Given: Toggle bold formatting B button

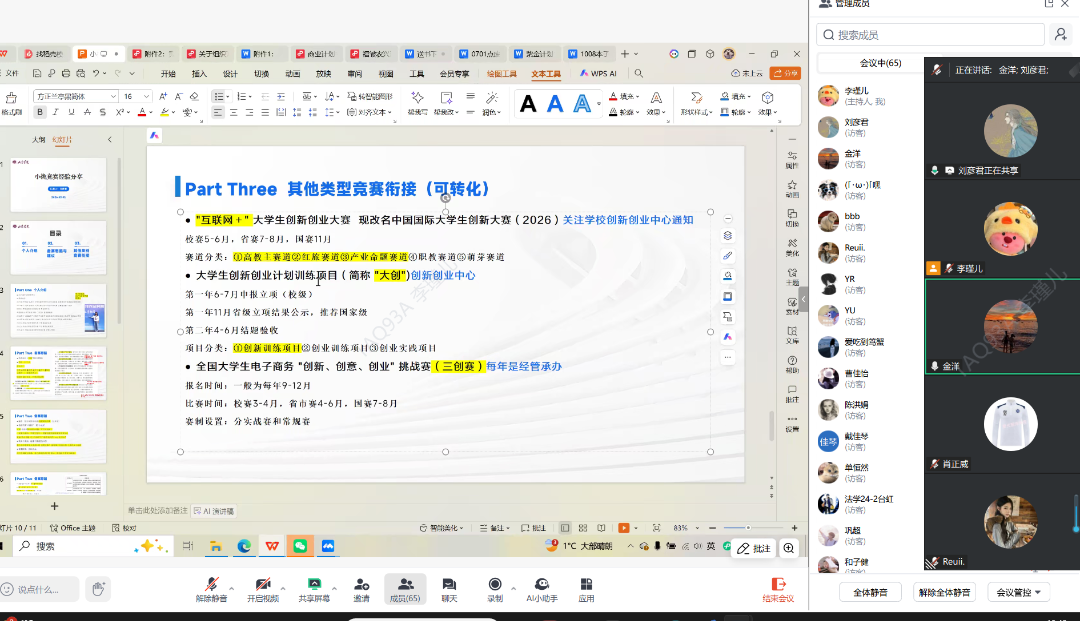Looking at the screenshot, I should pos(40,112).
